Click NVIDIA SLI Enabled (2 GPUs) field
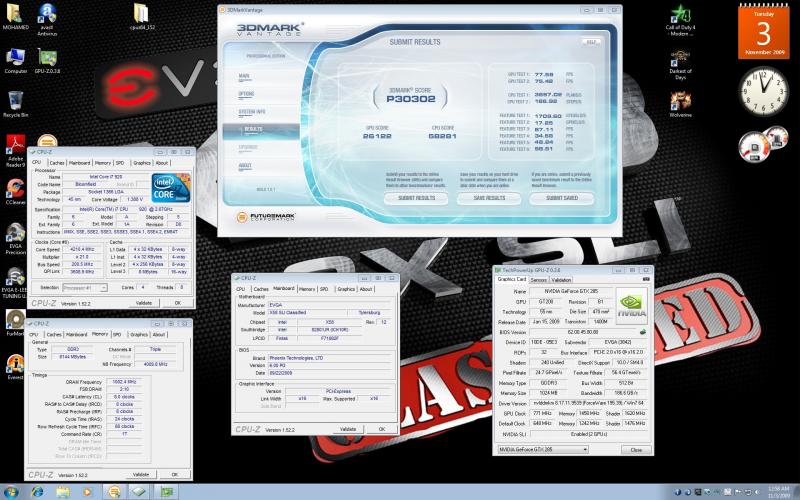 tap(589, 434)
